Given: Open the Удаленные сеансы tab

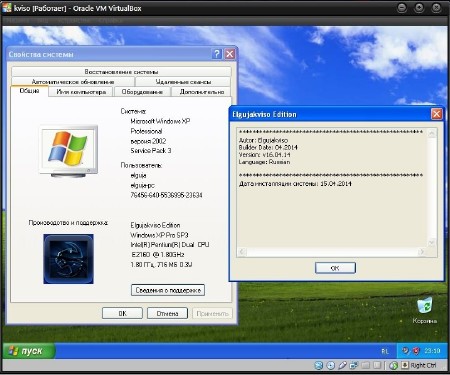Looking at the screenshot, I should pyautogui.click(x=183, y=82).
